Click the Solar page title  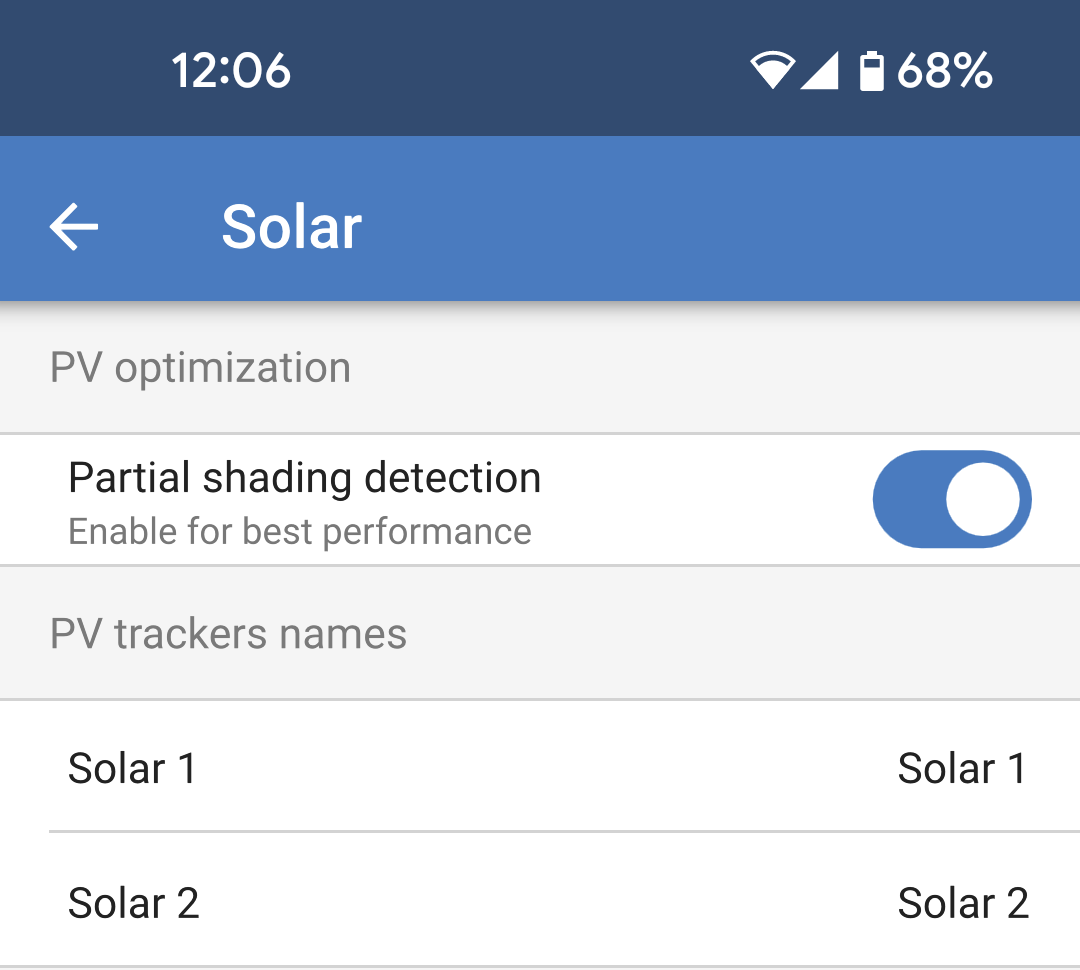291,227
